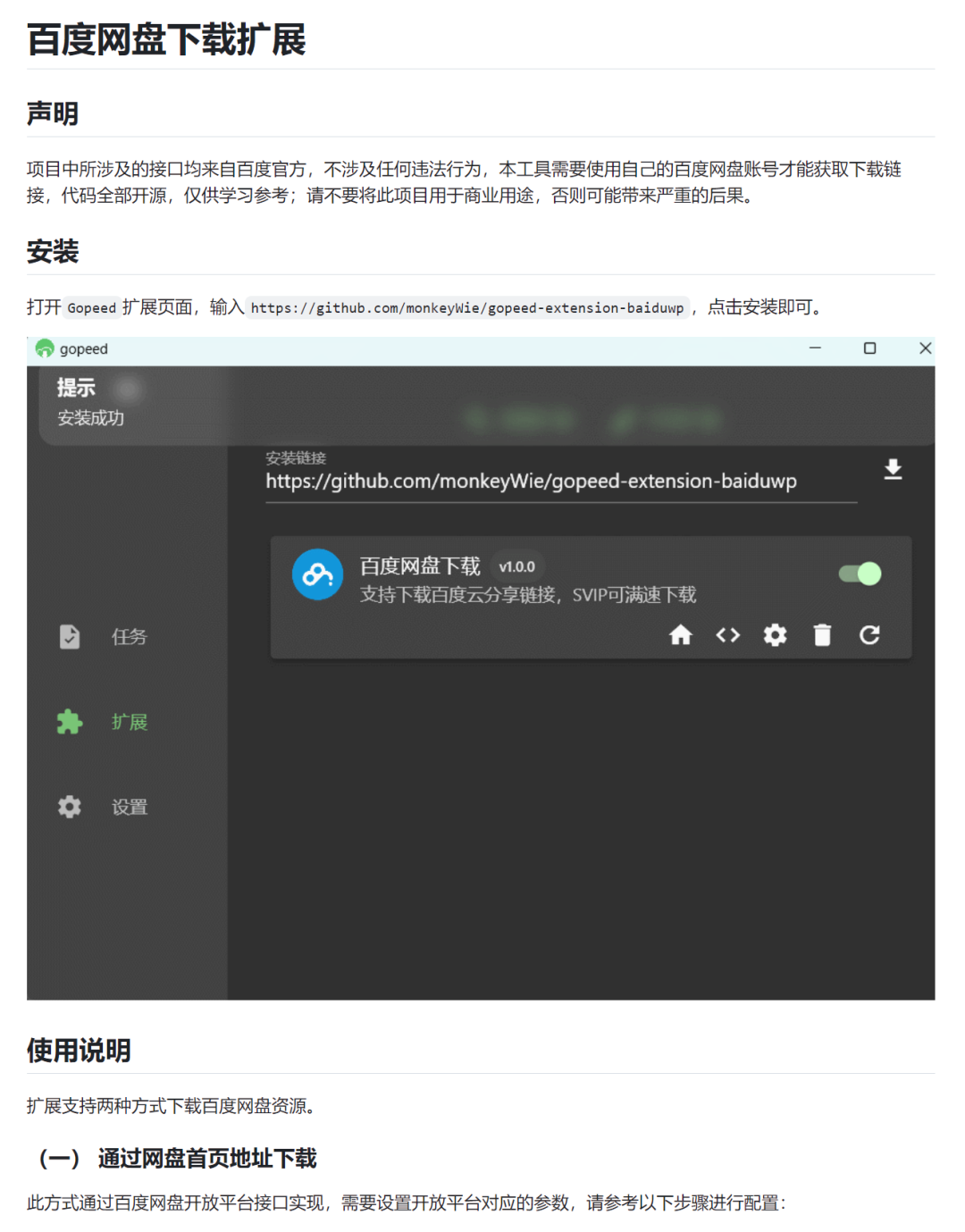Click the 扩展 puzzle-piece sidebar icon

pos(70,722)
